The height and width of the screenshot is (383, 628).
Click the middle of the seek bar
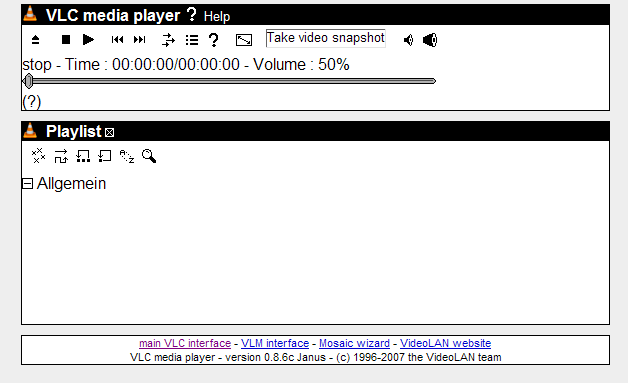pyautogui.click(x=229, y=81)
